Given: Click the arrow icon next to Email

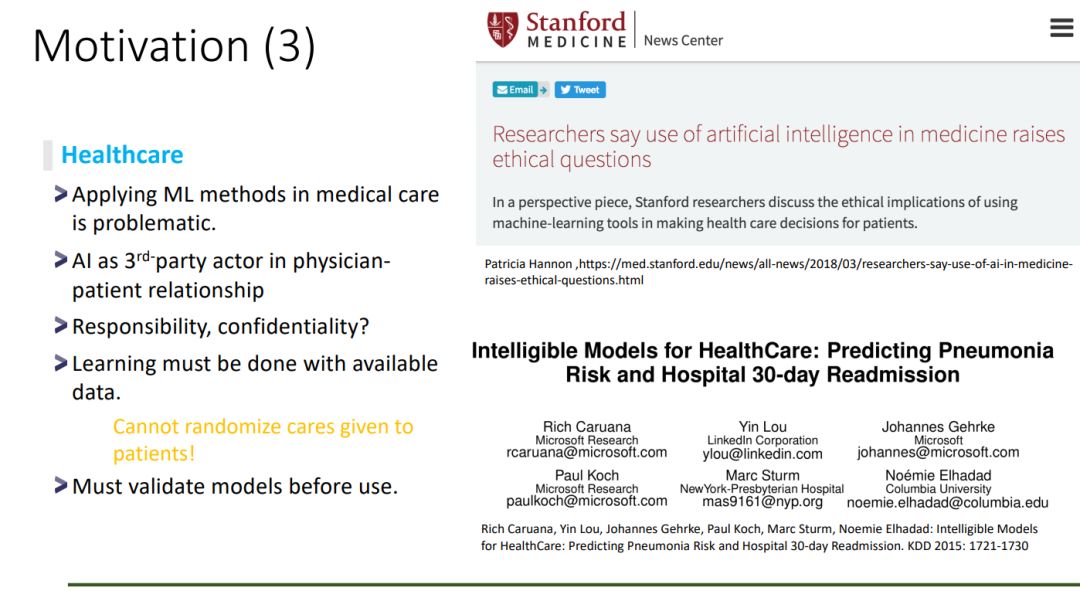Looking at the screenshot, I should tap(543, 90).
